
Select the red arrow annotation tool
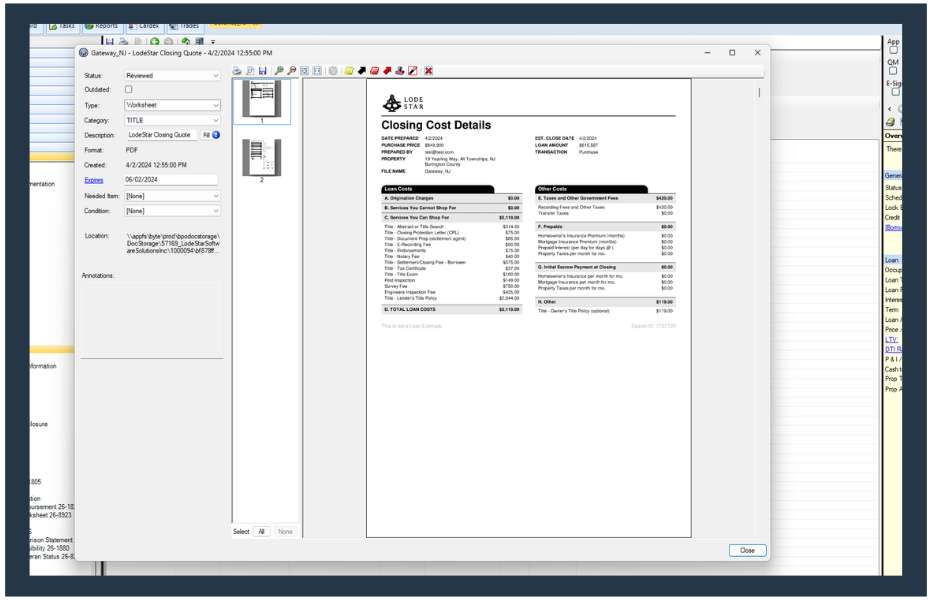pyautogui.click(x=387, y=71)
